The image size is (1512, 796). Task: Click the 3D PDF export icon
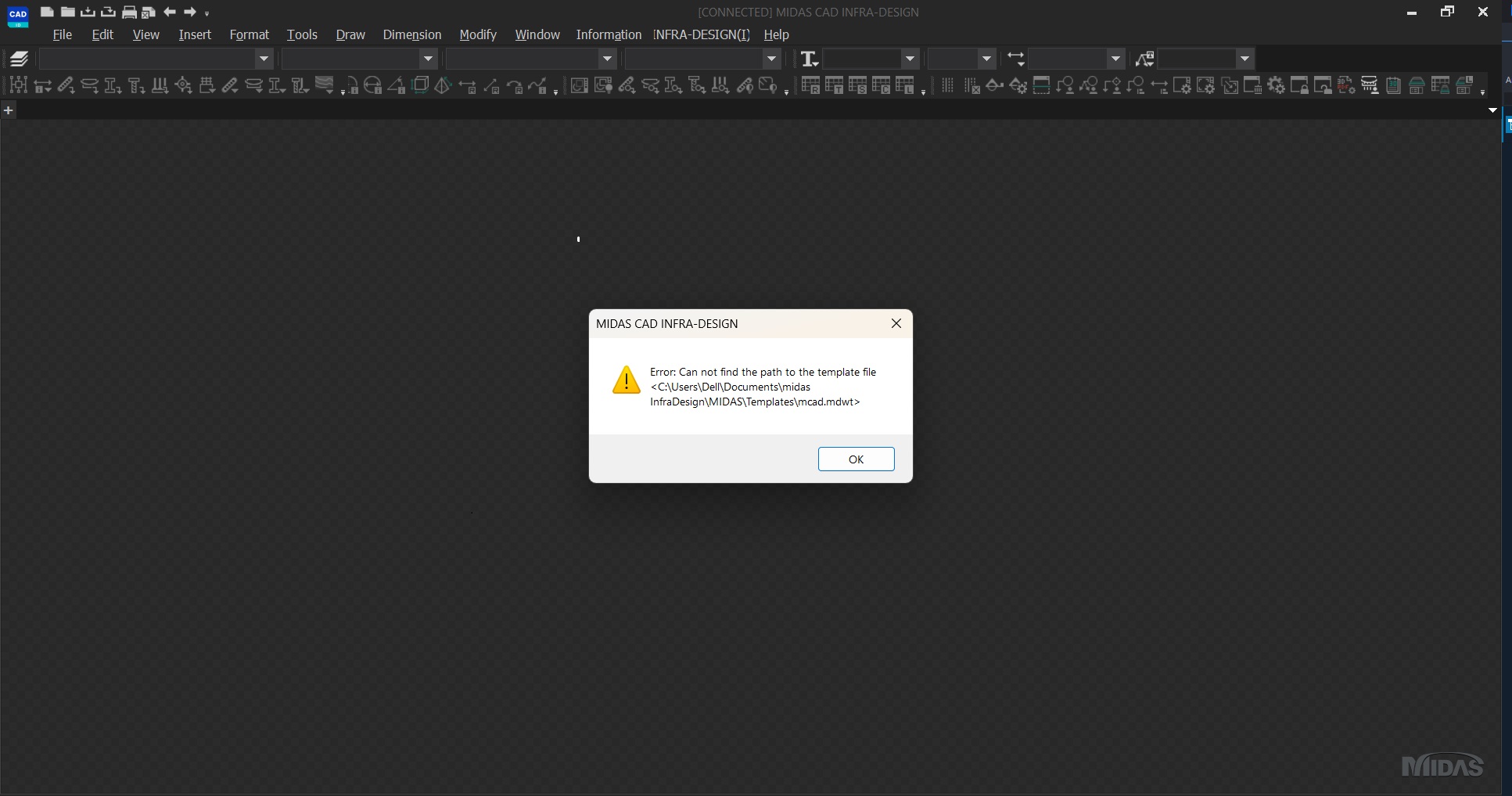point(1346,85)
